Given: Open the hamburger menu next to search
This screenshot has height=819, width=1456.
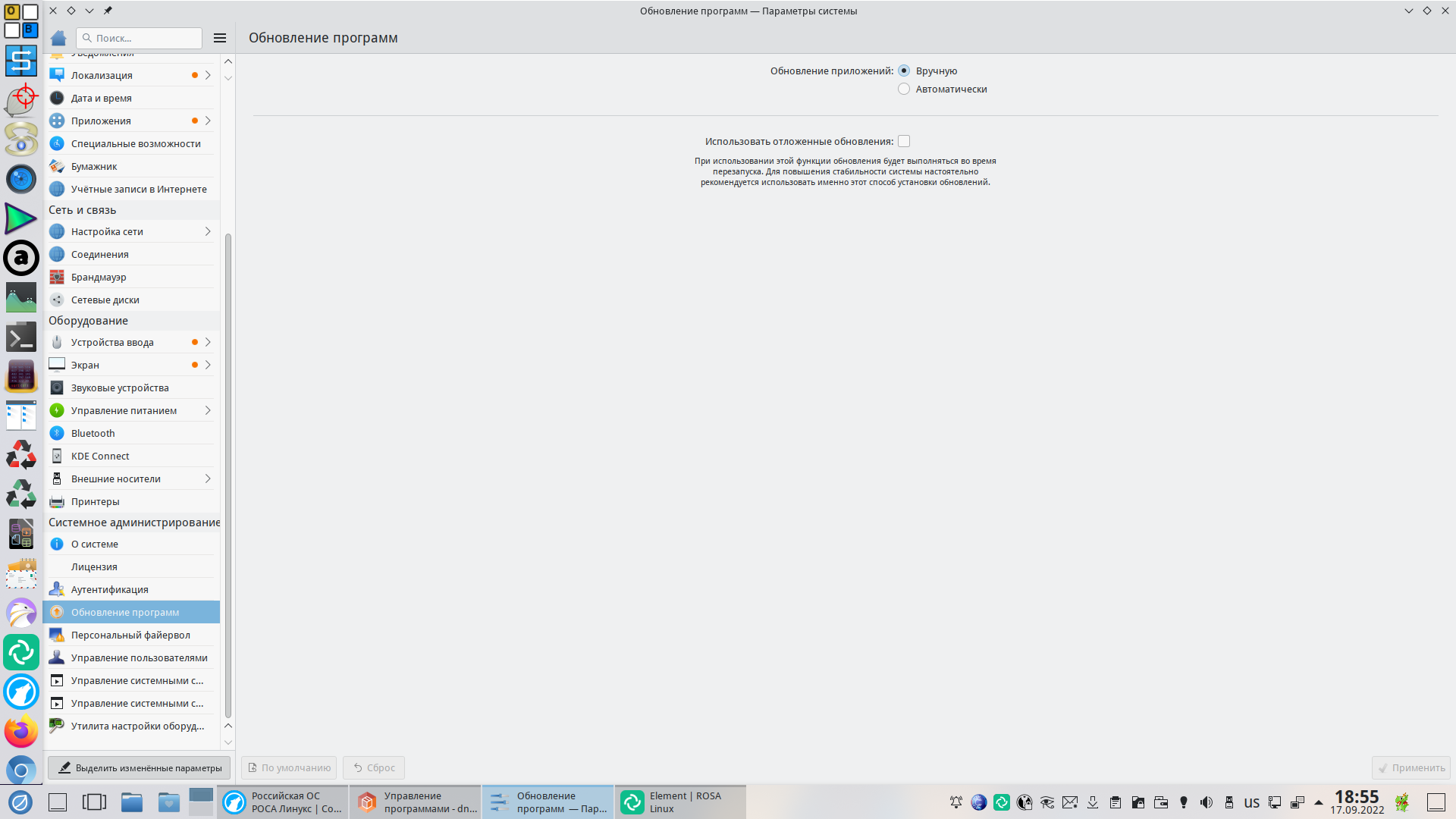Looking at the screenshot, I should tap(220, 38).
